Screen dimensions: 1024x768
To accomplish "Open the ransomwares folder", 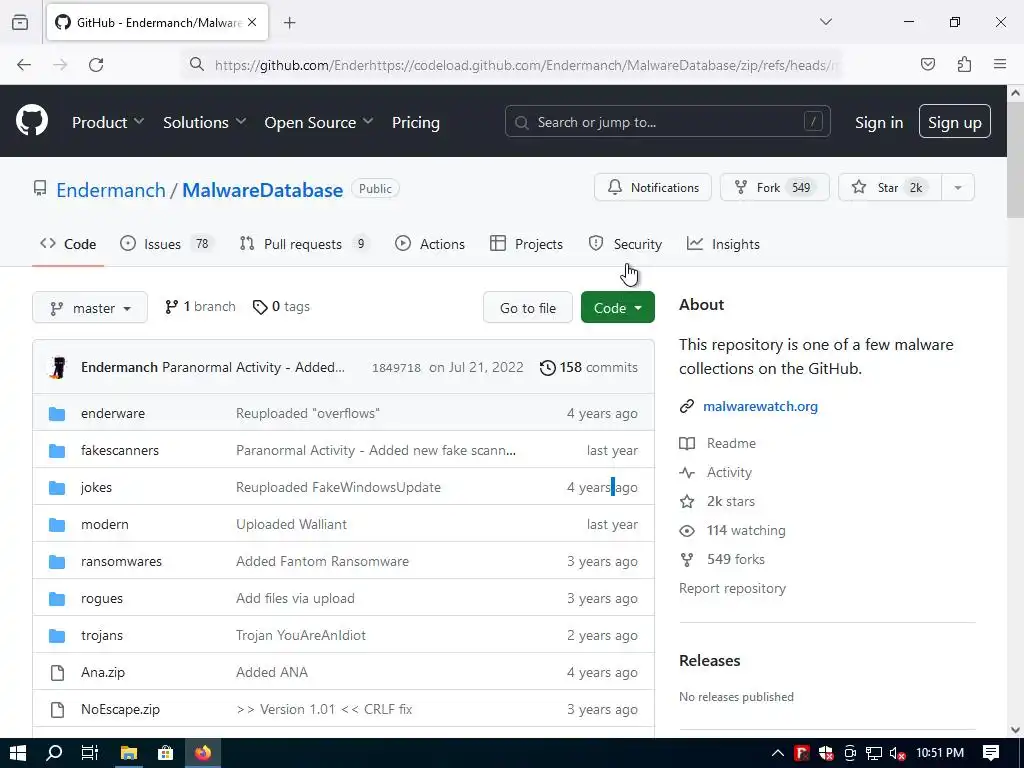I will [x=121, y=562].
